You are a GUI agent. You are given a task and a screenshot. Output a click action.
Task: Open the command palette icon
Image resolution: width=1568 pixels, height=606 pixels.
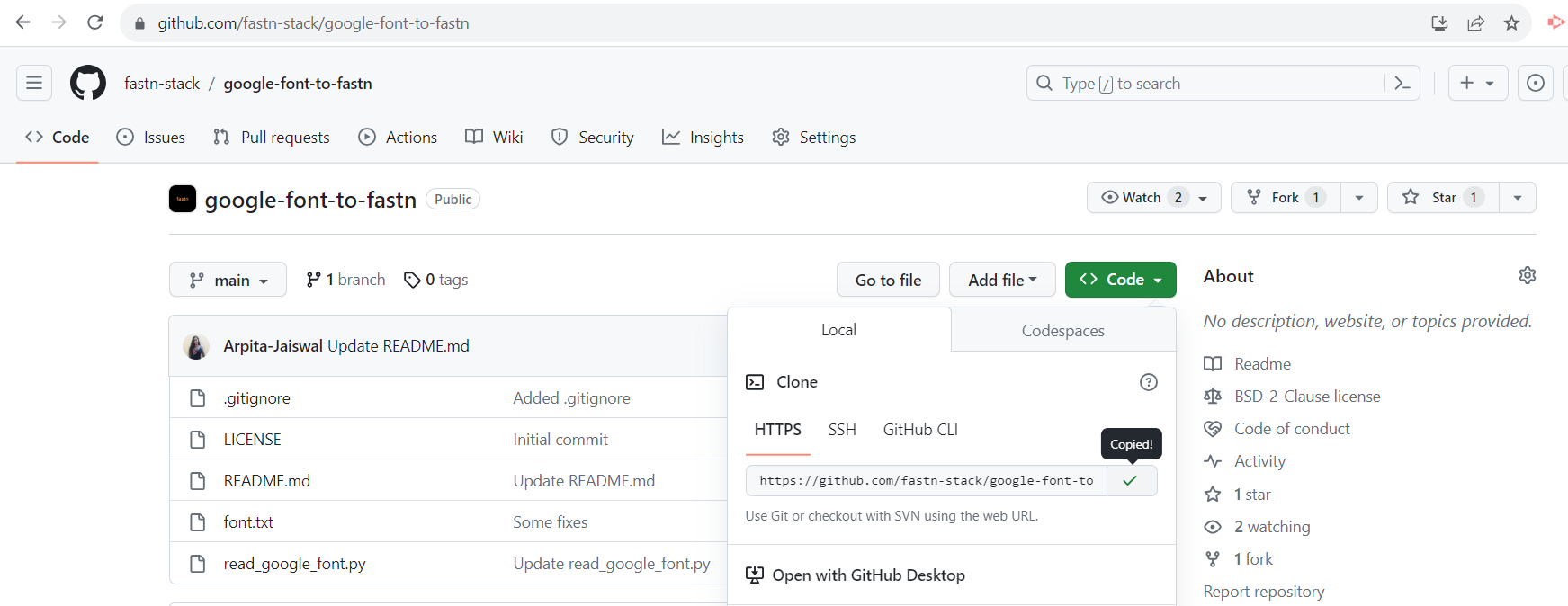point(1402,83)
